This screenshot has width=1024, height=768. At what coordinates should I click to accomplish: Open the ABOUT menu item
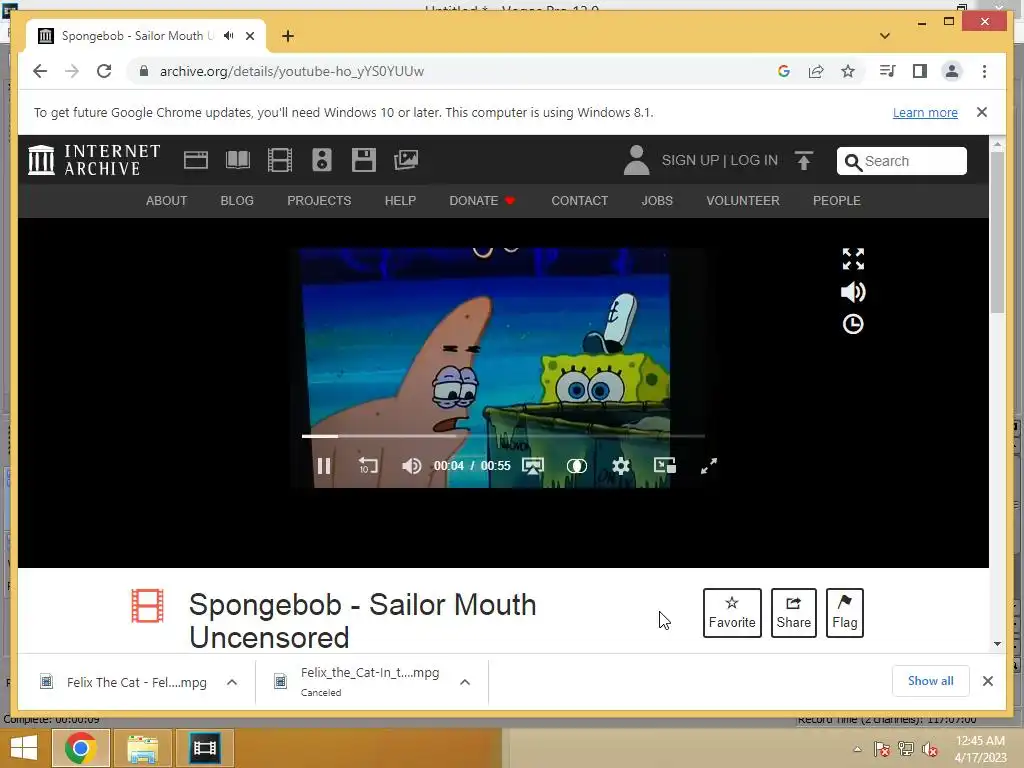click(x=167, y=200)
